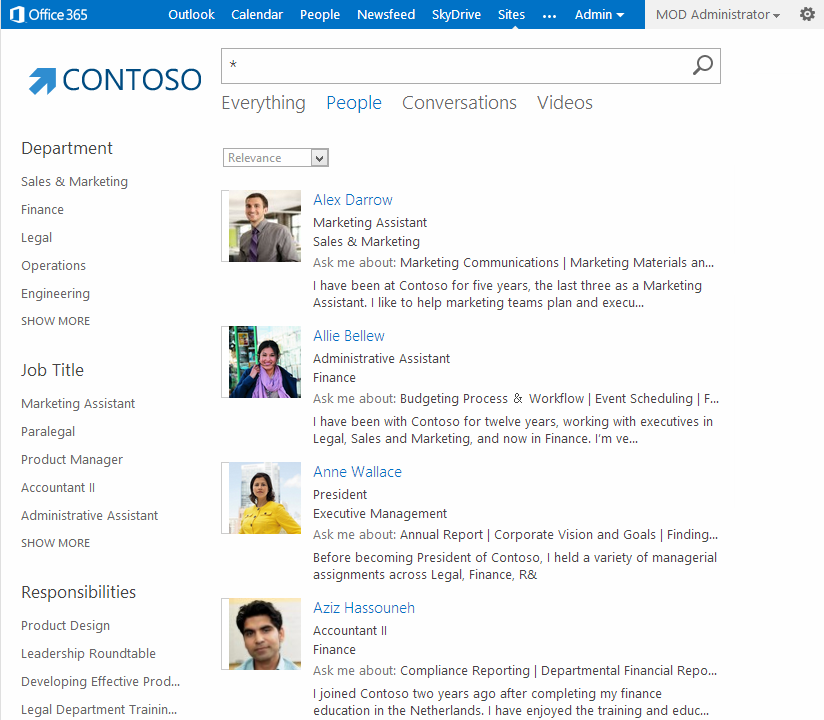Click Allie Bellew's 'Ask me about' line
This screenshot has width=824, height=720.
click(x=516, y=398)
